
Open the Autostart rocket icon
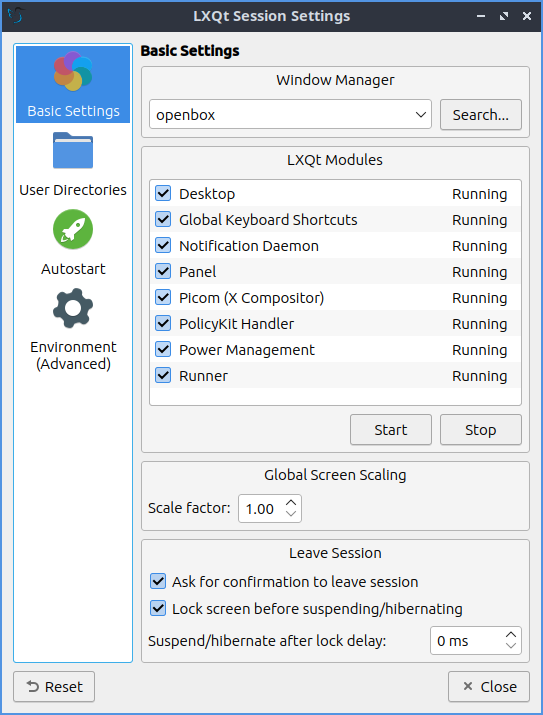(73, 229)
